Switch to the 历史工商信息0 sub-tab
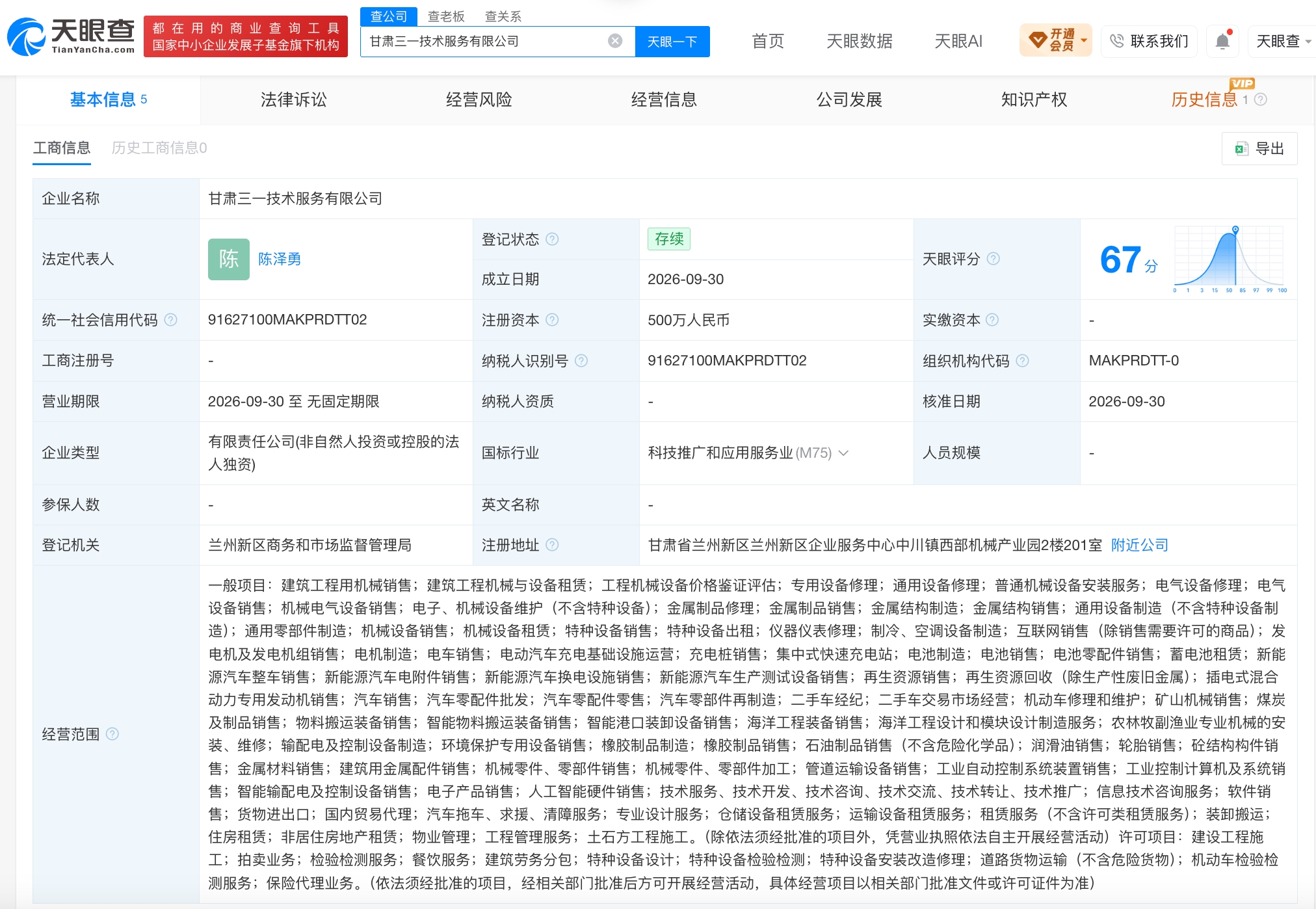 159,148
